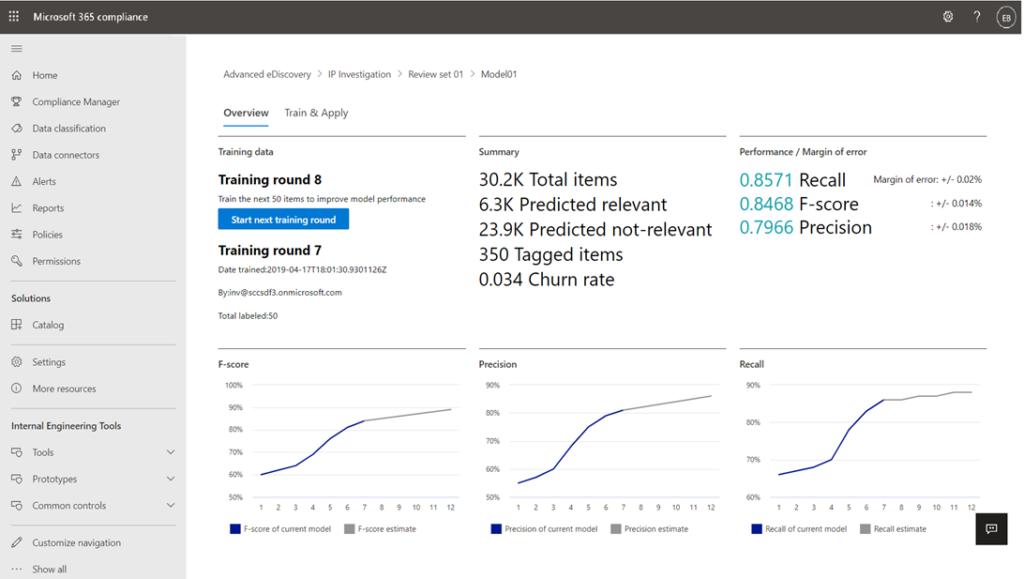Switch to the Train & Apply tab

316,113
